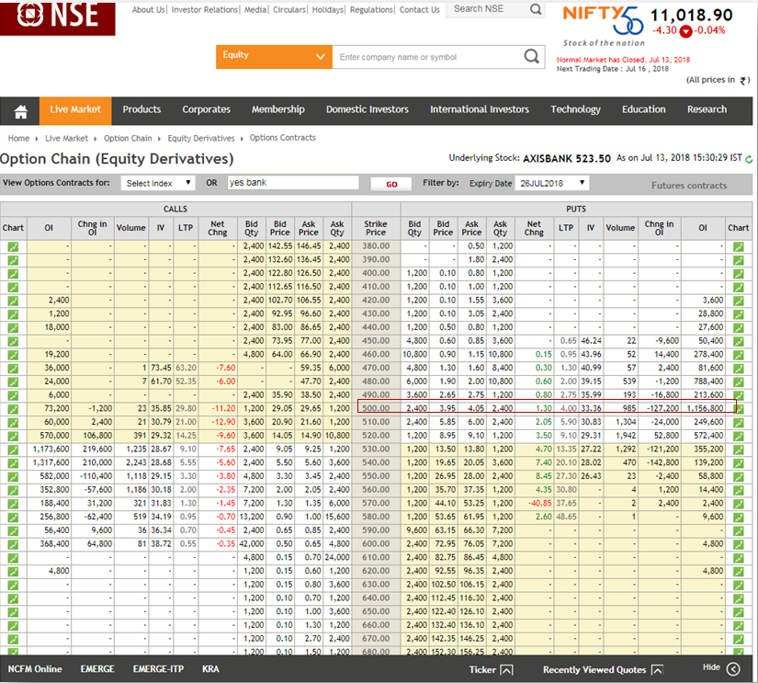Click the Search NSE input field
Screen dimensions: 758x683
pyautogui.click(x=487, y=9)
